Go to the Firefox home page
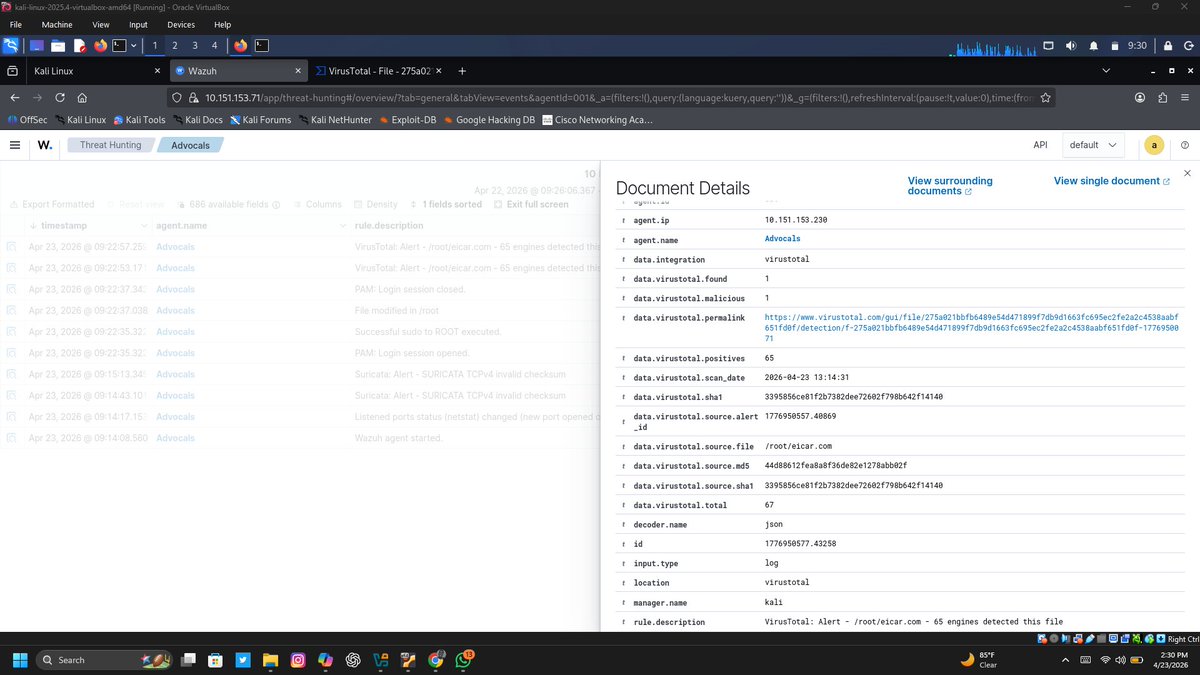This screenshot has width=1200, height=675. [82, 97]
